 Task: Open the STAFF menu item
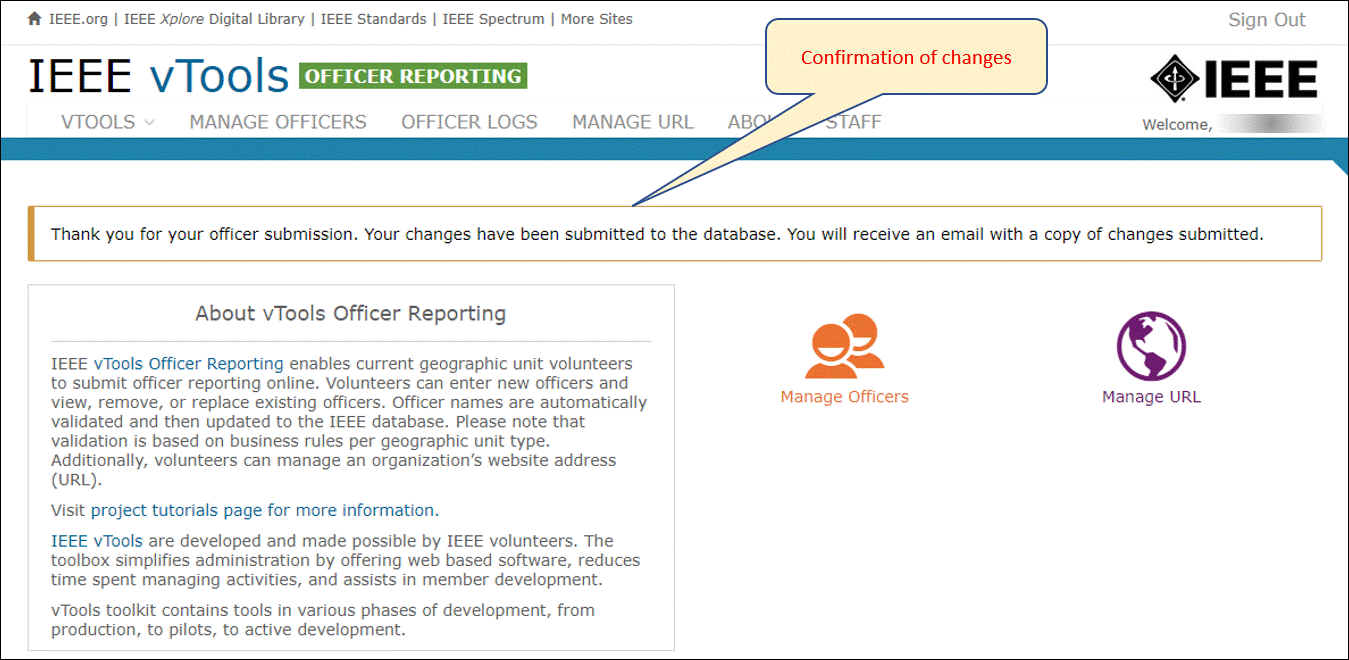pos(853,122)
